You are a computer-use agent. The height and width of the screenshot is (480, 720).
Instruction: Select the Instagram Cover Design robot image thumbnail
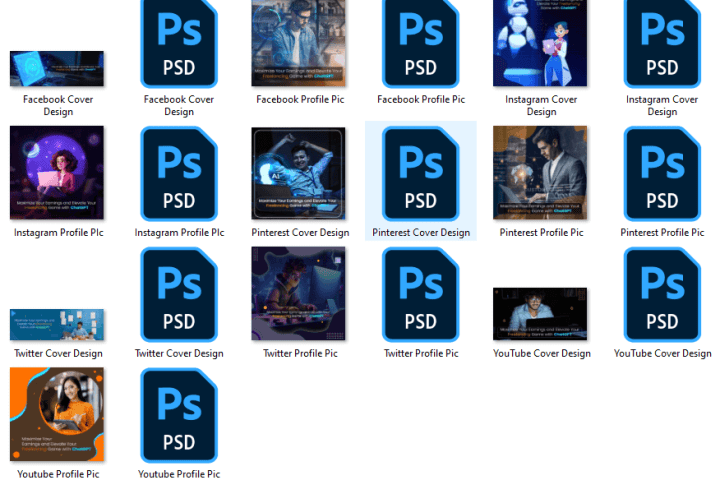540,43
